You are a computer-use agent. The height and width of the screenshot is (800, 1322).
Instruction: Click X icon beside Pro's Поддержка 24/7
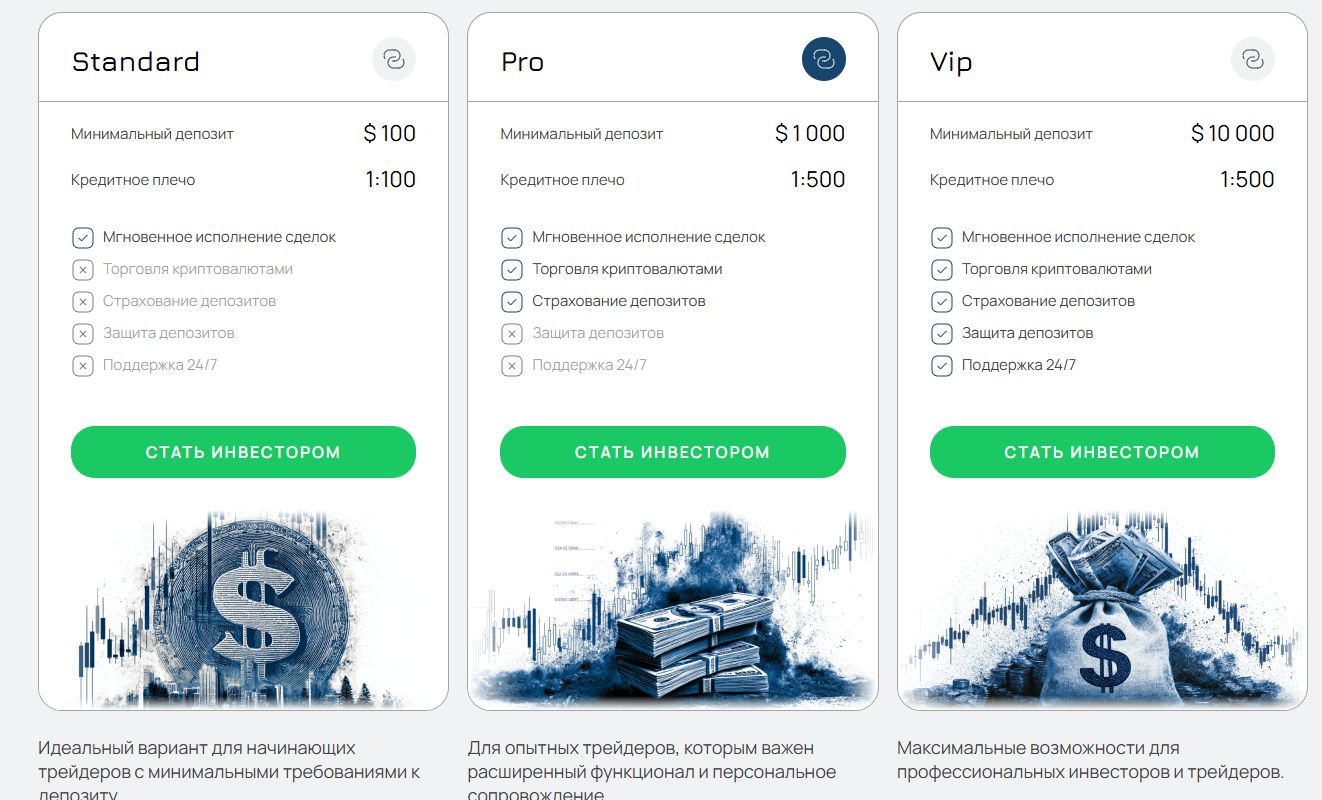[512, 366]
